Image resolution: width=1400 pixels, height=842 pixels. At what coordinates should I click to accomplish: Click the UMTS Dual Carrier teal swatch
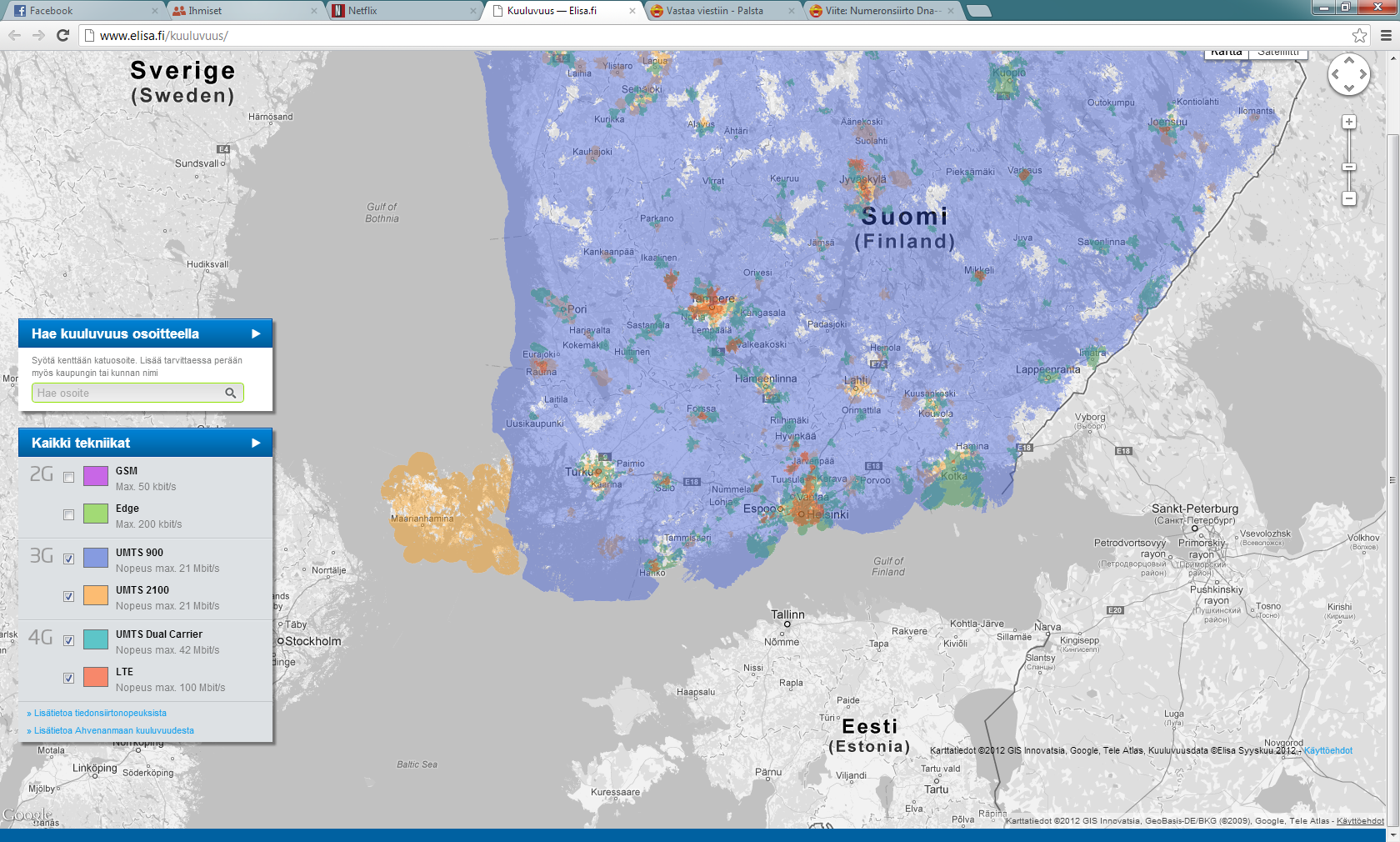(x=96, y=639)
